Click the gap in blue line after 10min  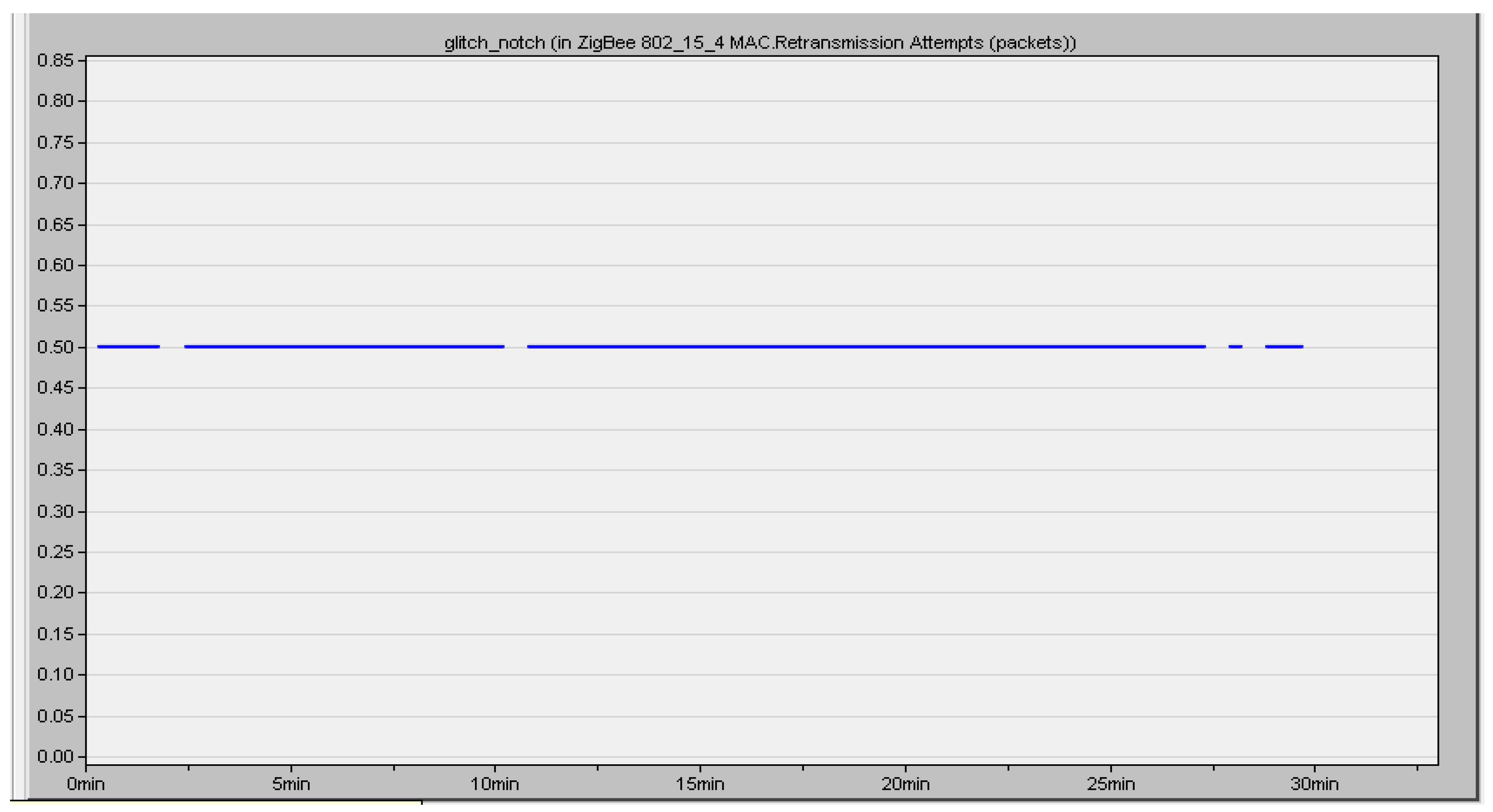[516, 346]
